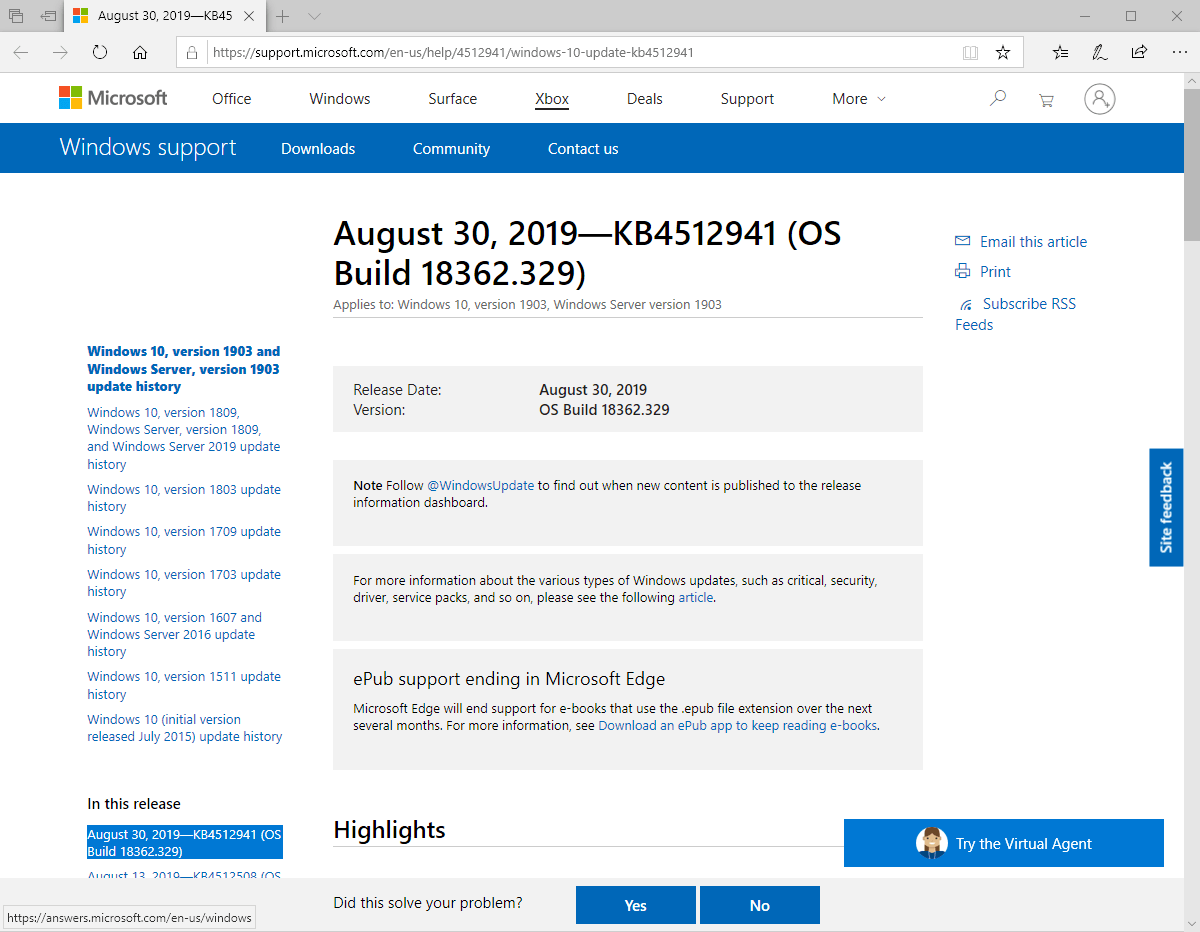Open Xbox in site navigation
1200x932 pixels.
click(x=552, y=99)
